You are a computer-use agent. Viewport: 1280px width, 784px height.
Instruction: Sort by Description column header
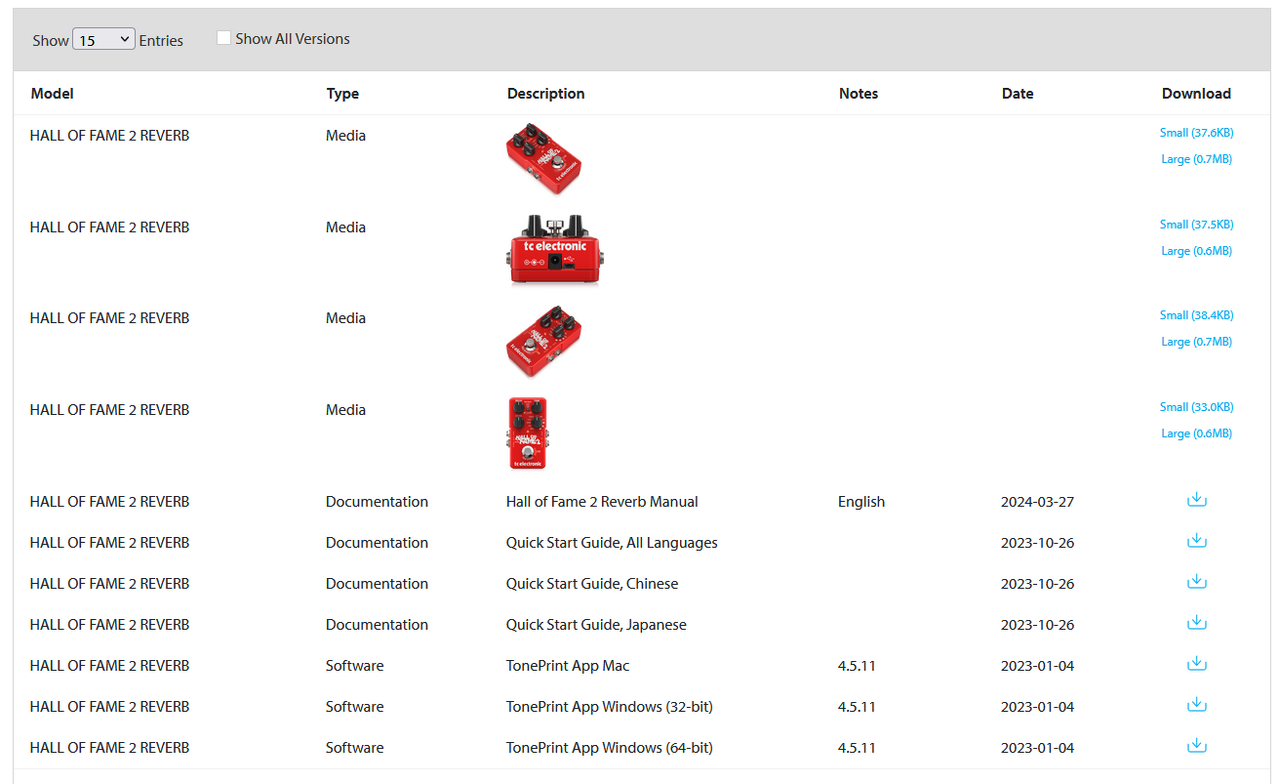546,94
